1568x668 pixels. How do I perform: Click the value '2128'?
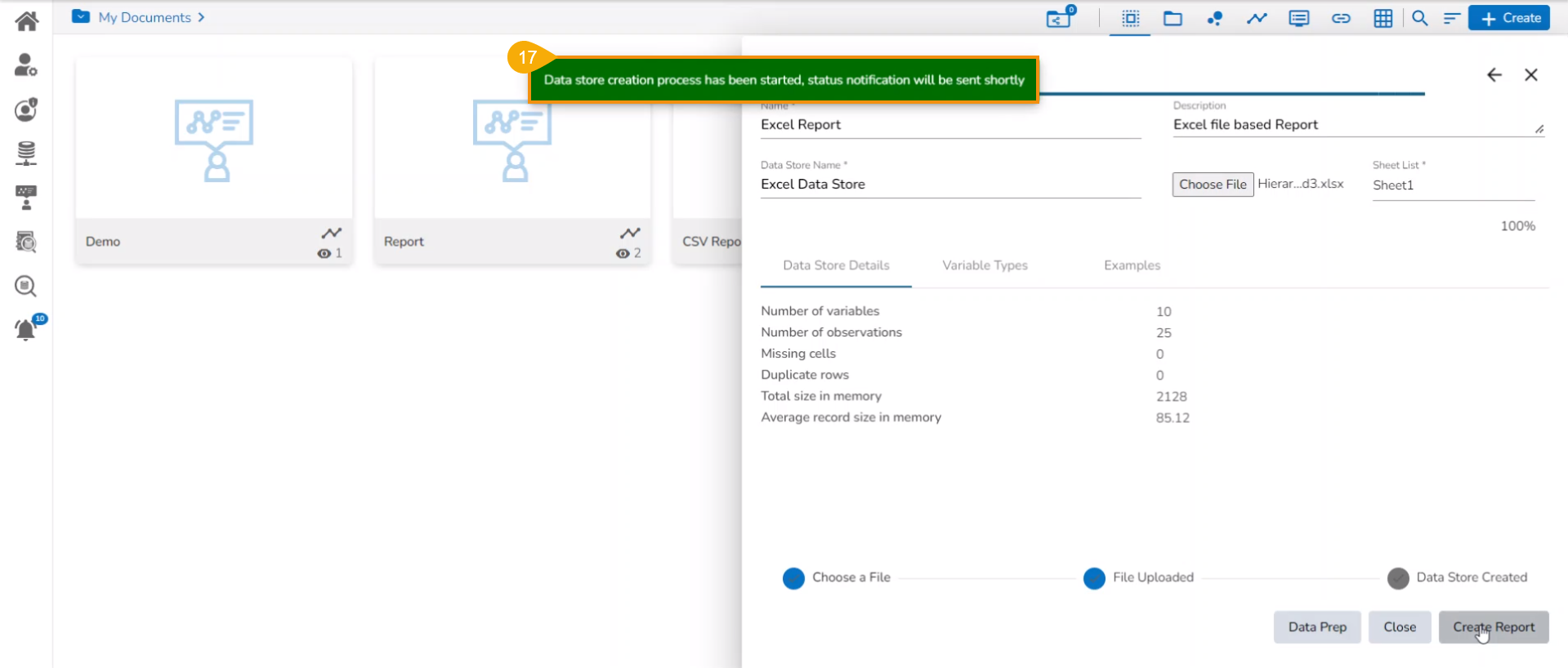(x=1172, y=397)
